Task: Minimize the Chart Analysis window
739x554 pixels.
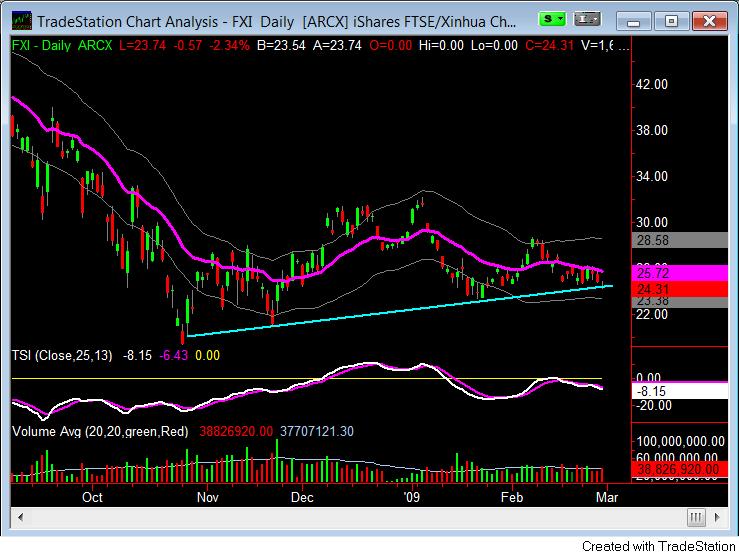Action: pyautogui.click(x=634, y=22)
